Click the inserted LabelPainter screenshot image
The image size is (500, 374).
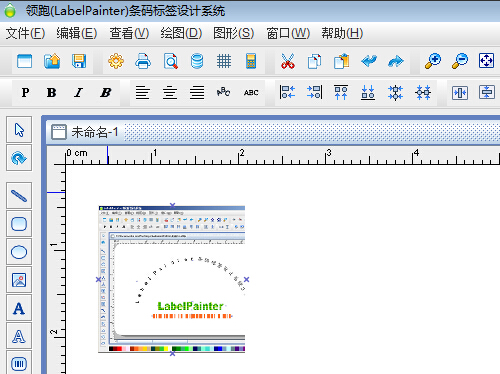172,279
